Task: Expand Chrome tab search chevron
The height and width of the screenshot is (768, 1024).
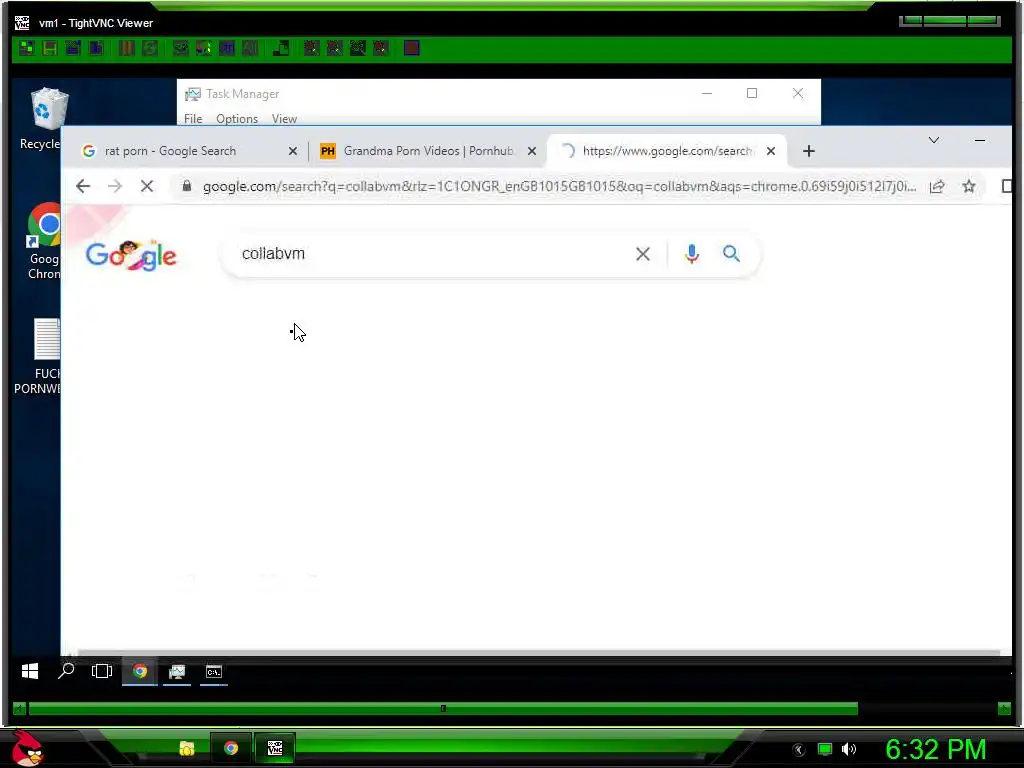Action: (x=934, y=140)
